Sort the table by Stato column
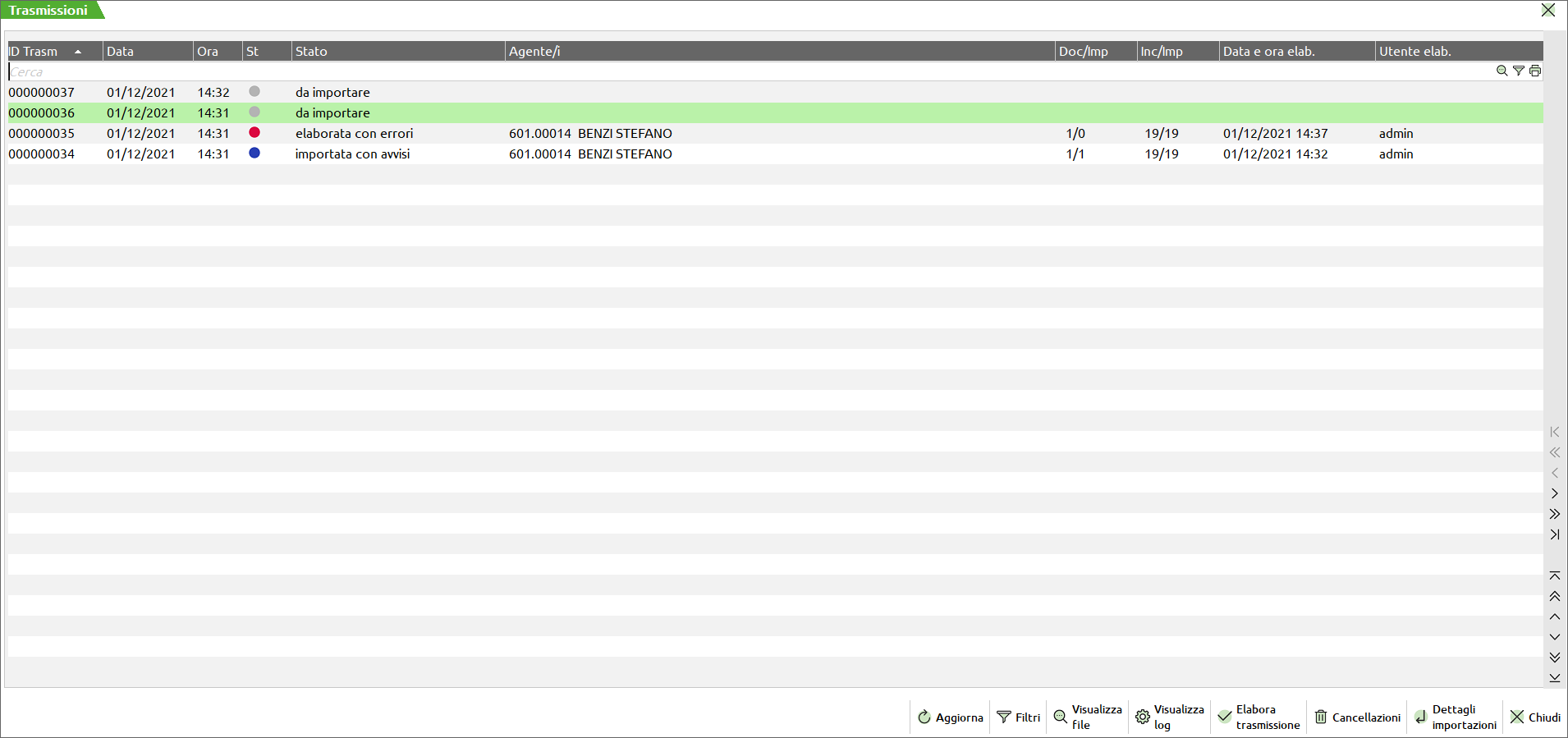The image size is (1568, 738). click(312, 51)
